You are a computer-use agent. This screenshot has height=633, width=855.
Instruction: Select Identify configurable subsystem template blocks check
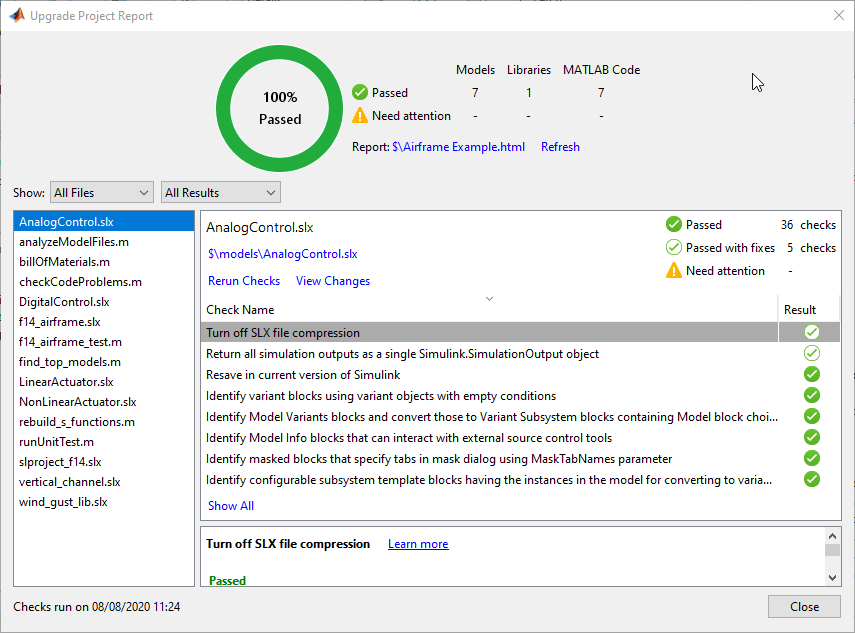coord(489,480)
